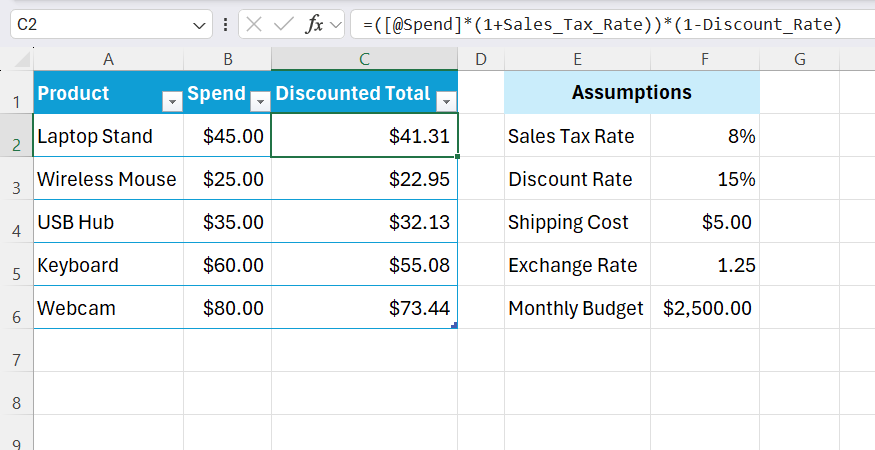Select column B header
This screenshot has height=450, width=875.
tap(228, 59)
